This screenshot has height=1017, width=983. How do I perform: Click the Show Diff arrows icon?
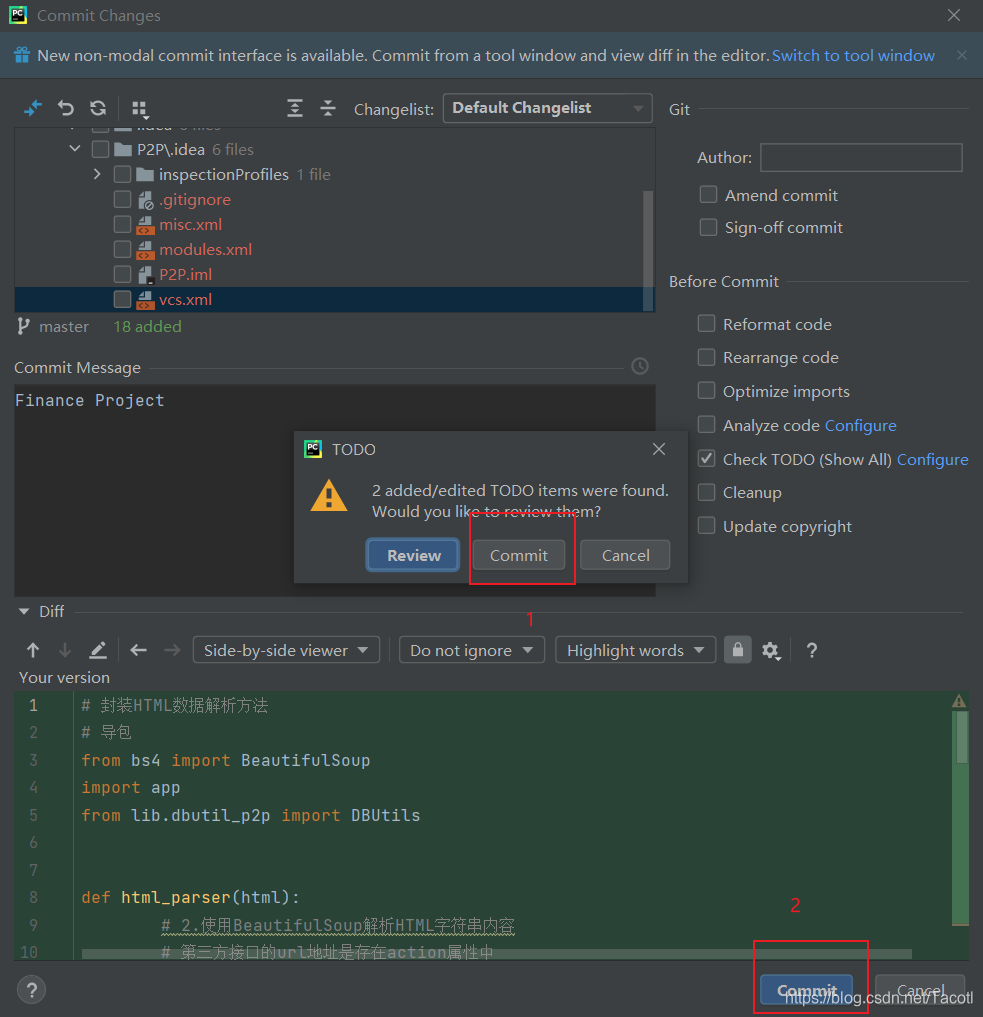pos(32,108)
